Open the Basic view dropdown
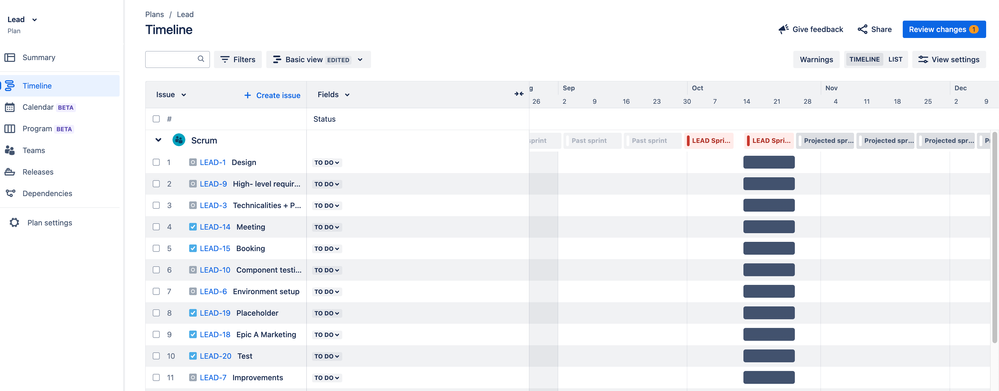Screen dimensions: 999x391 (x=319, y=59)
